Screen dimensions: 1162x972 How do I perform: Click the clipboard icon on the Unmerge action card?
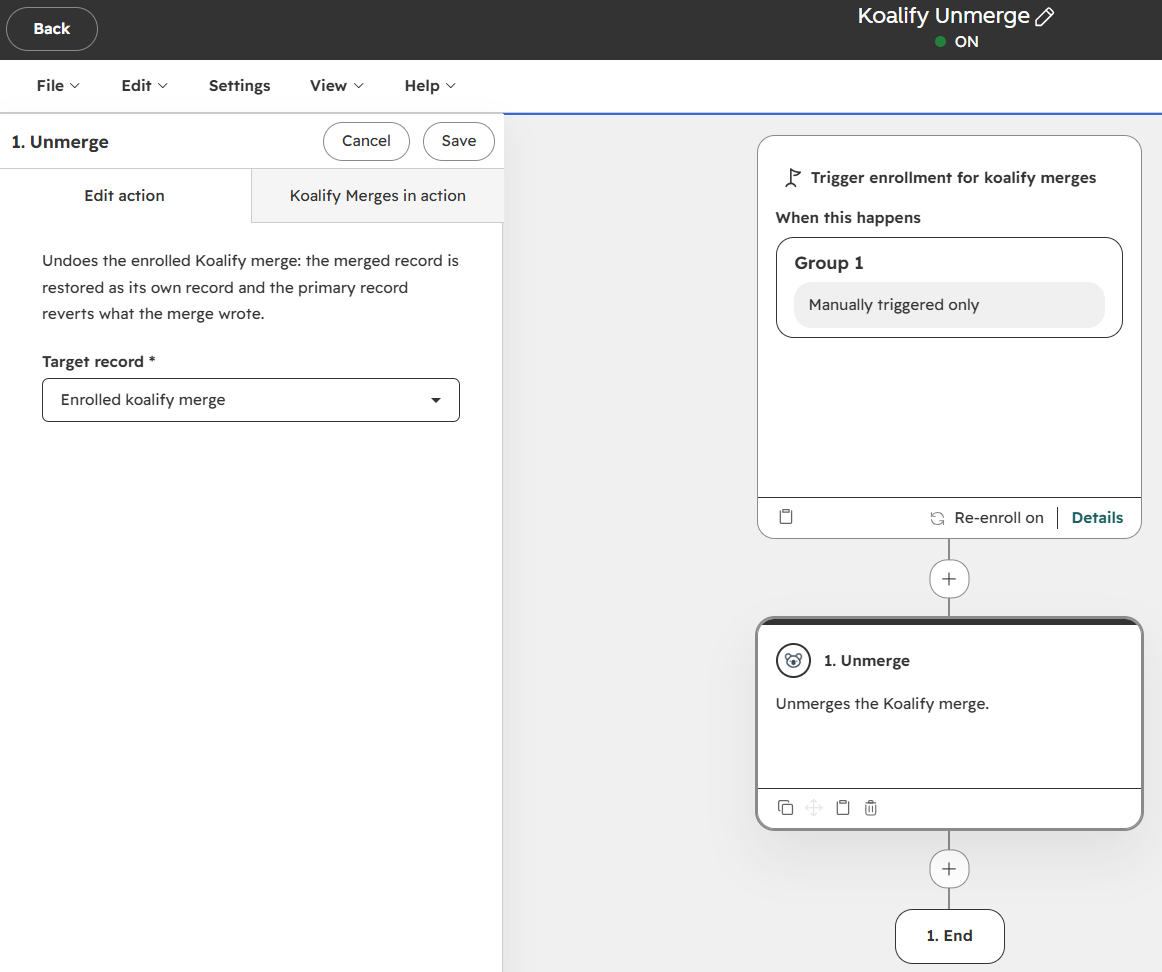pos(843,808)
